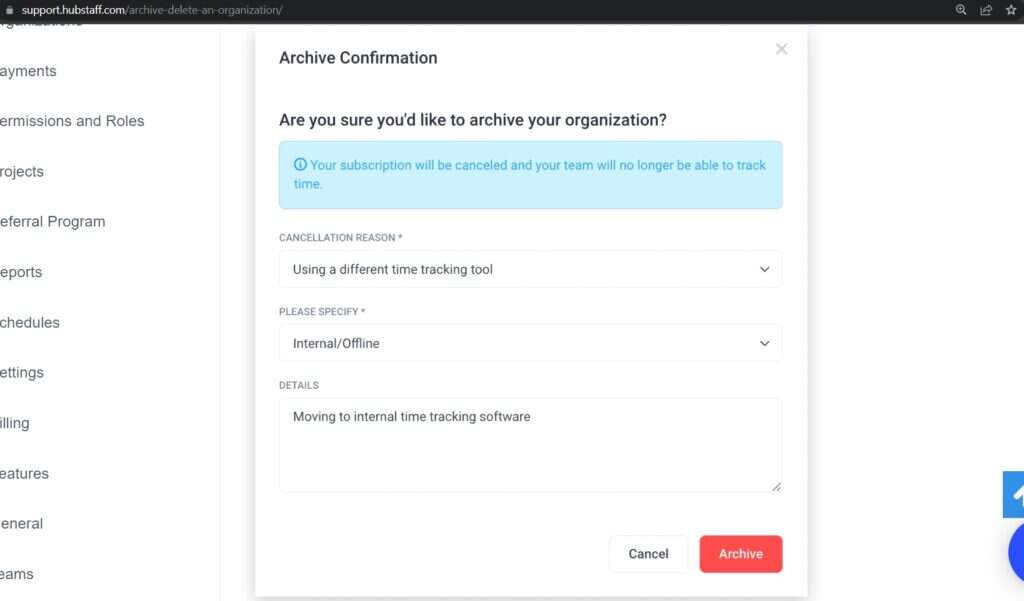This screenshot has width=1024, height=601.
Task: Select Permissions and Roles in sidebar
Action: click(72, 120)
